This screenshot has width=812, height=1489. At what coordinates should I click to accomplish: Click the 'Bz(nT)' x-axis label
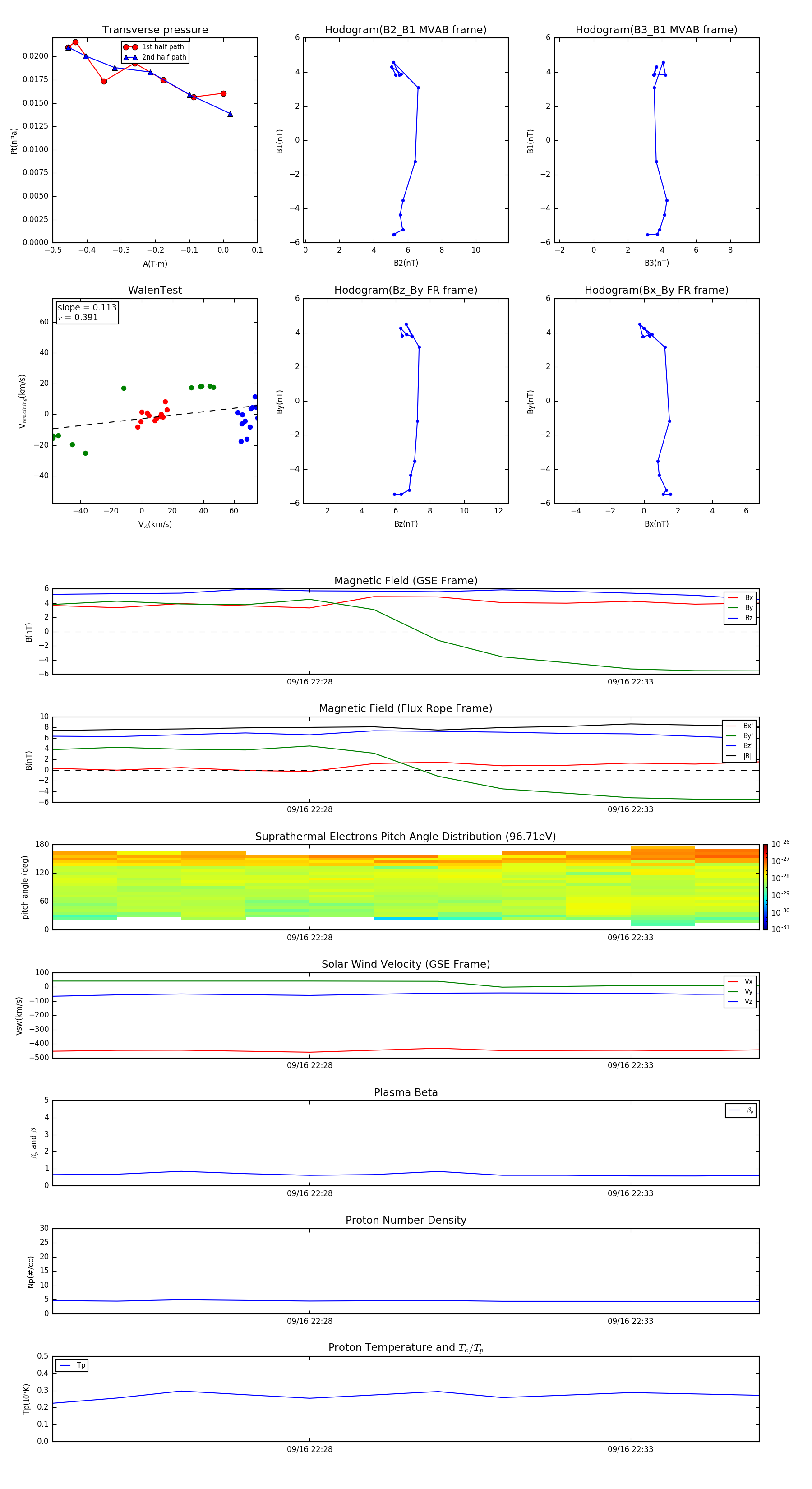406,524
